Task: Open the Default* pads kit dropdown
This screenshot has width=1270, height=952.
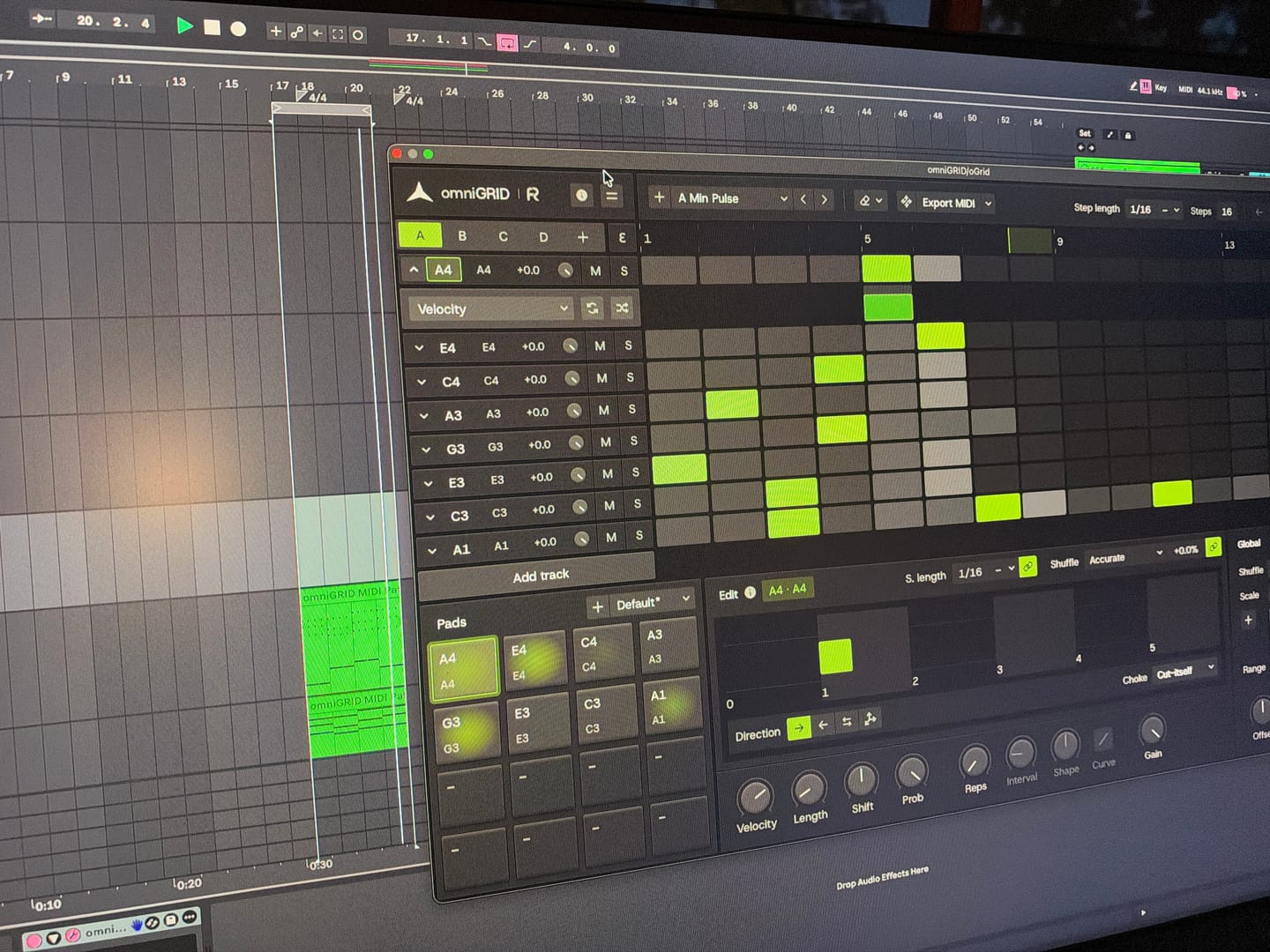Action: click(x=653, y=603)
